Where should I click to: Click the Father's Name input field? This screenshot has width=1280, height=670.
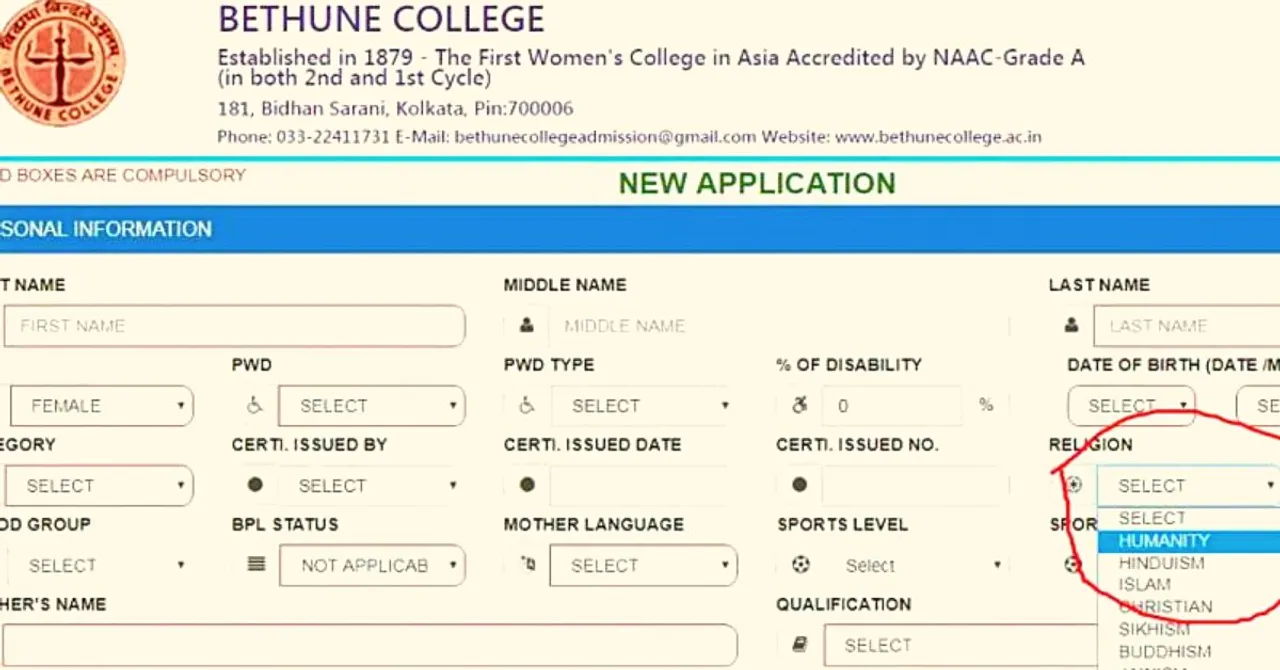[370, 645]
